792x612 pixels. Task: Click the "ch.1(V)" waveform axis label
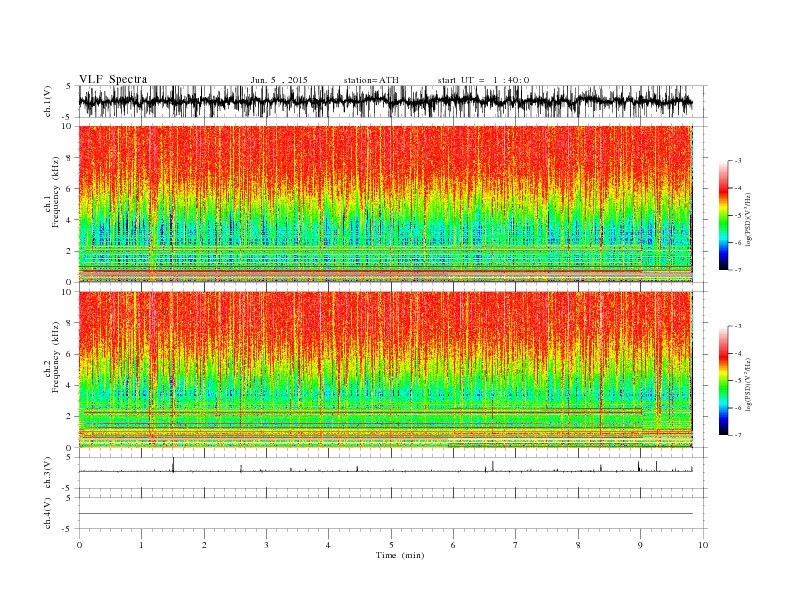click(x=48, y=101)
